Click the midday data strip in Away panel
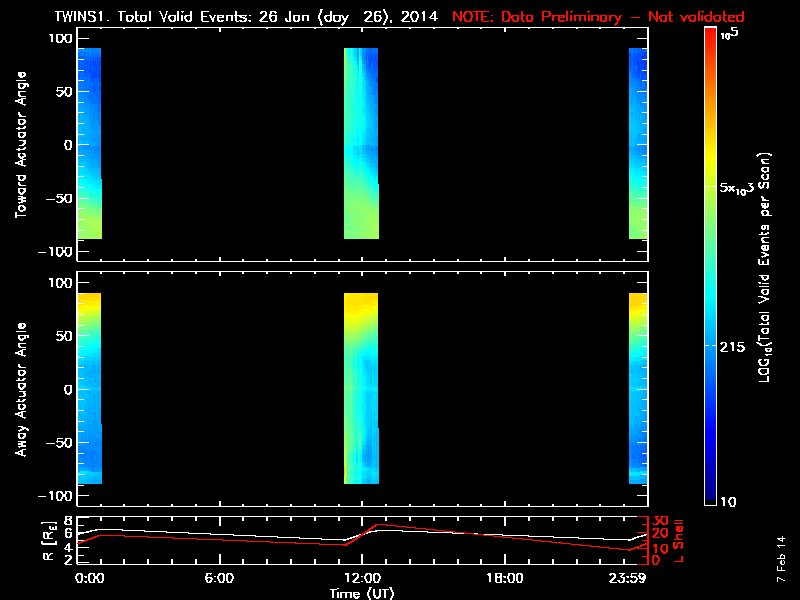This screenshot has width=800, height=600. pos(361,389)
